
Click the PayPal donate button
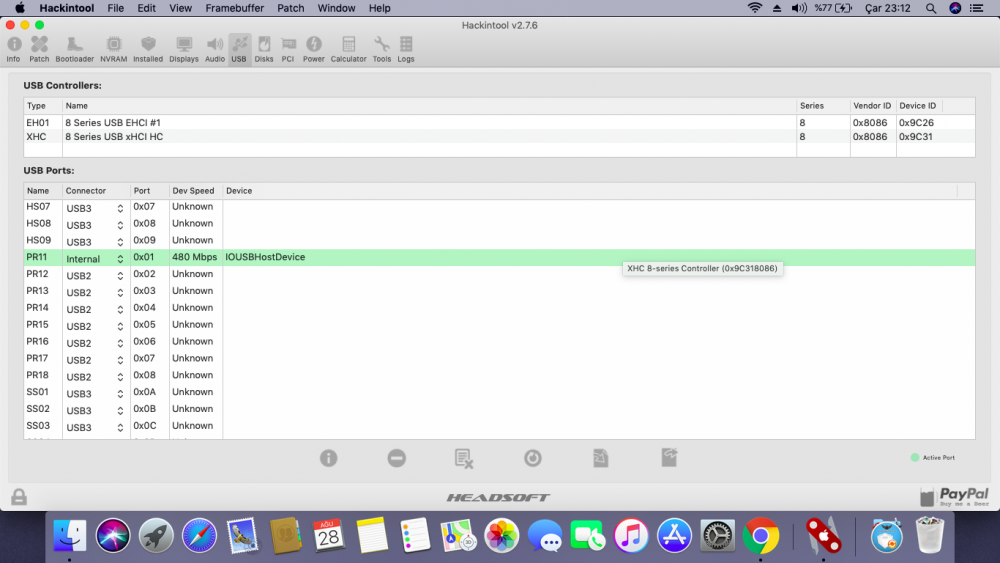954,497
